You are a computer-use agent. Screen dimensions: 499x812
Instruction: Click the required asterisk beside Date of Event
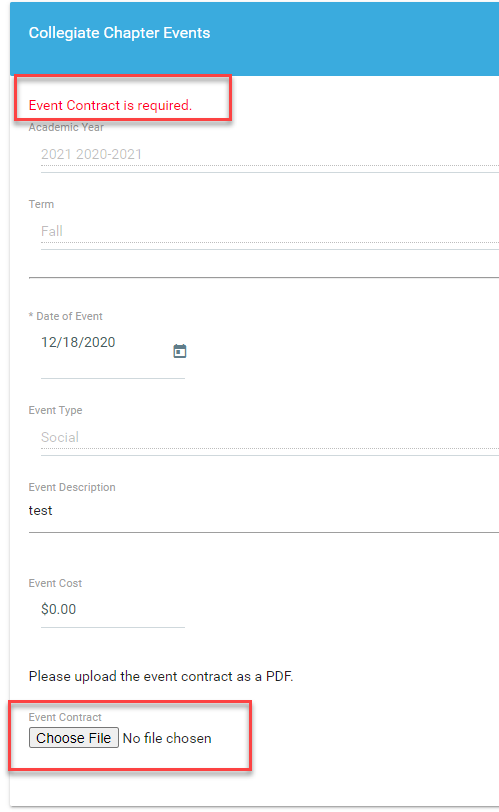pos(31,315)
